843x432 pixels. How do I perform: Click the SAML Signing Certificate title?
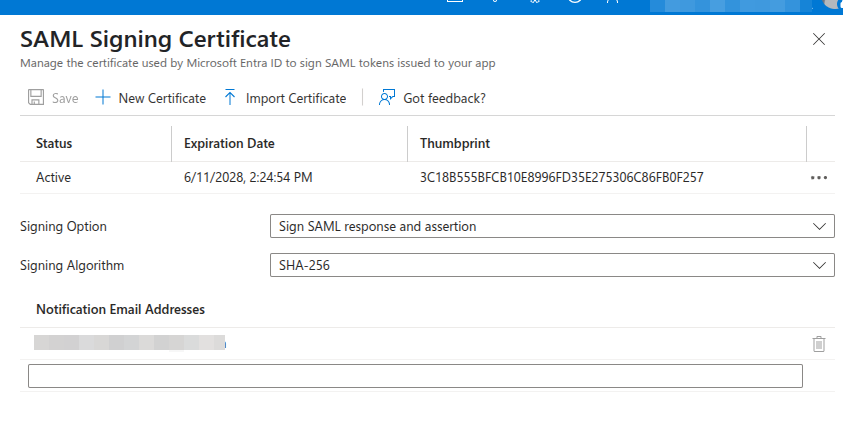pos(155,39)
